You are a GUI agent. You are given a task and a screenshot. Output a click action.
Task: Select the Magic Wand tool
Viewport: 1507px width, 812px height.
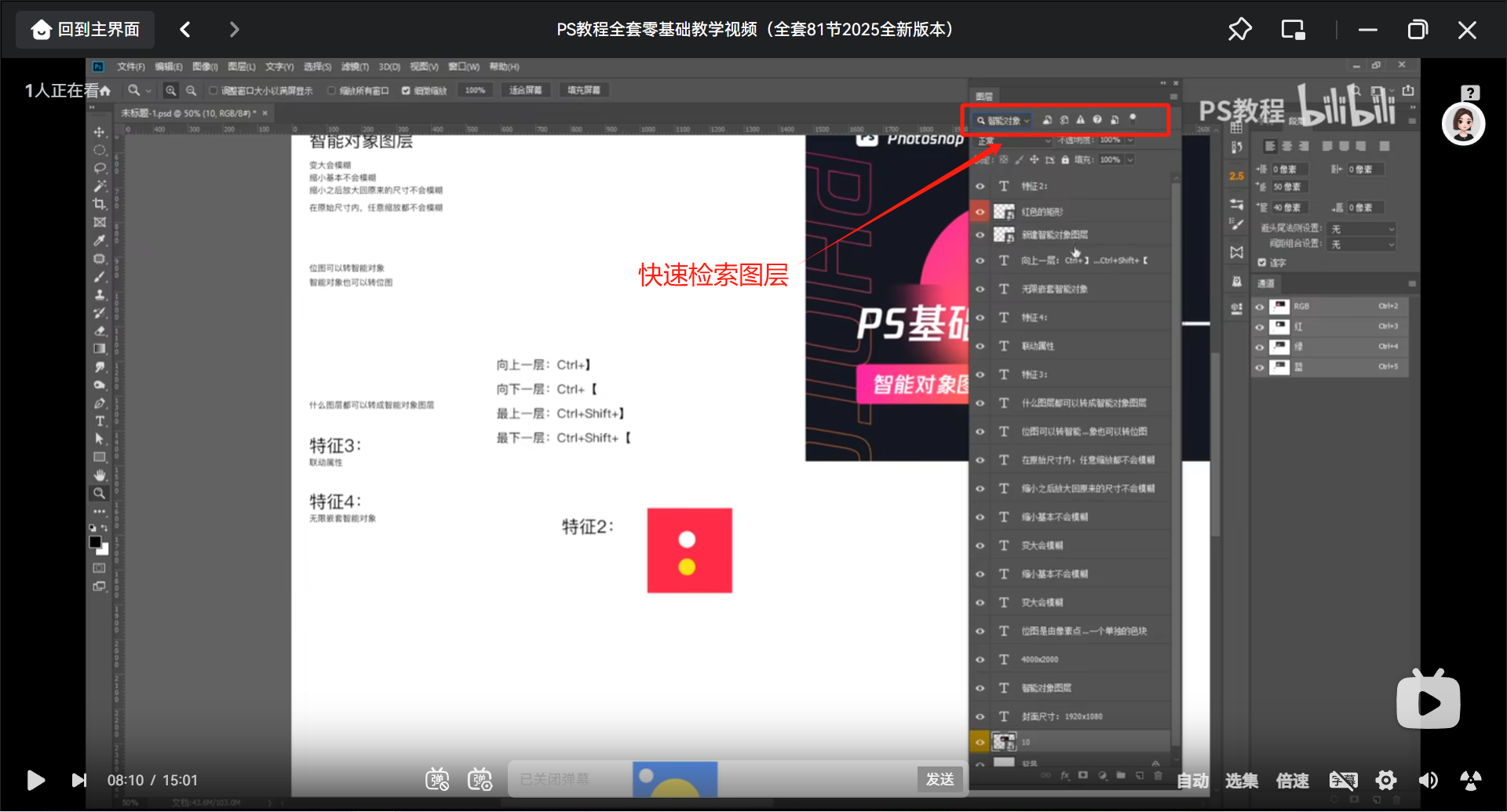click(x=100, y=186)
